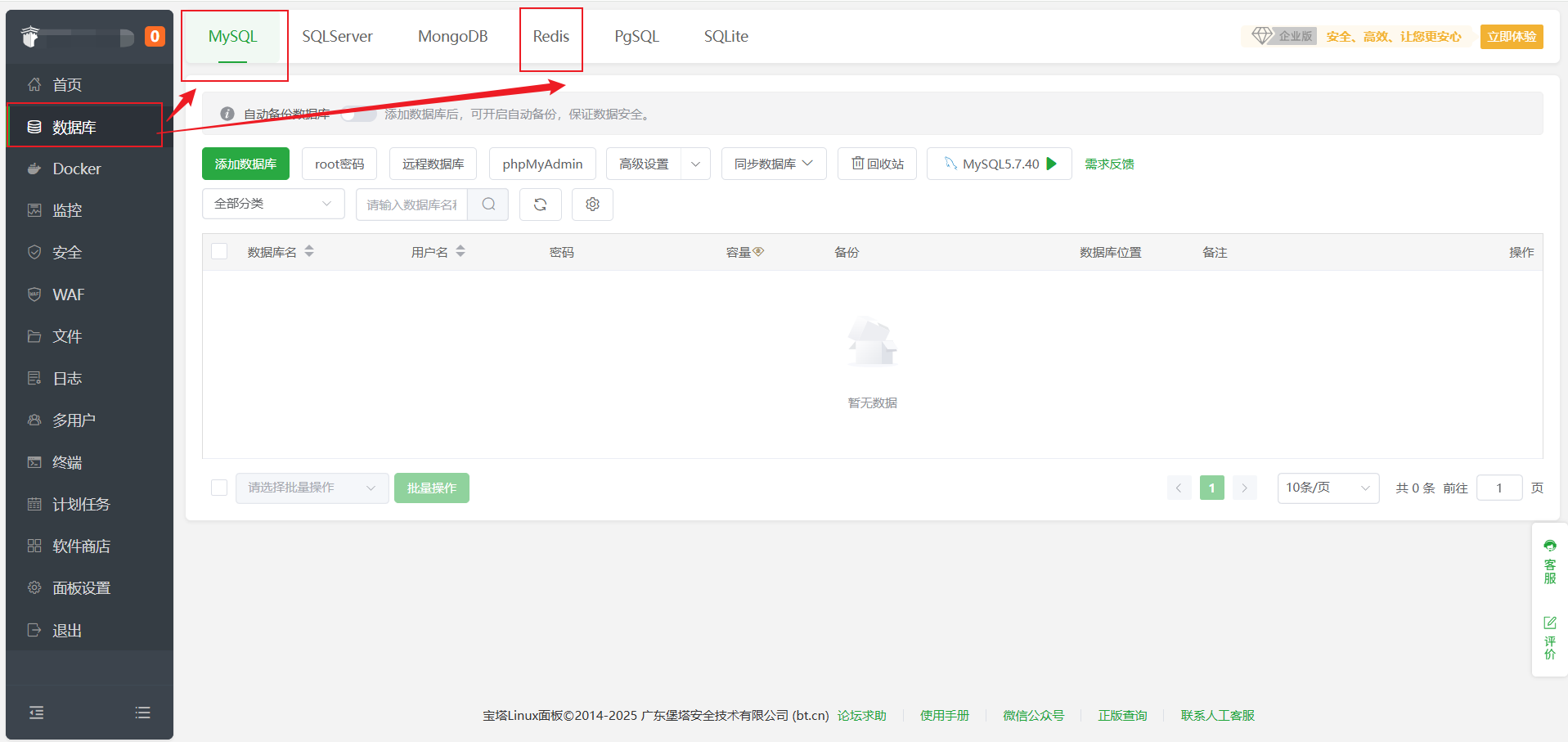Open the 同步数据库 dropdown

point(774,164)
